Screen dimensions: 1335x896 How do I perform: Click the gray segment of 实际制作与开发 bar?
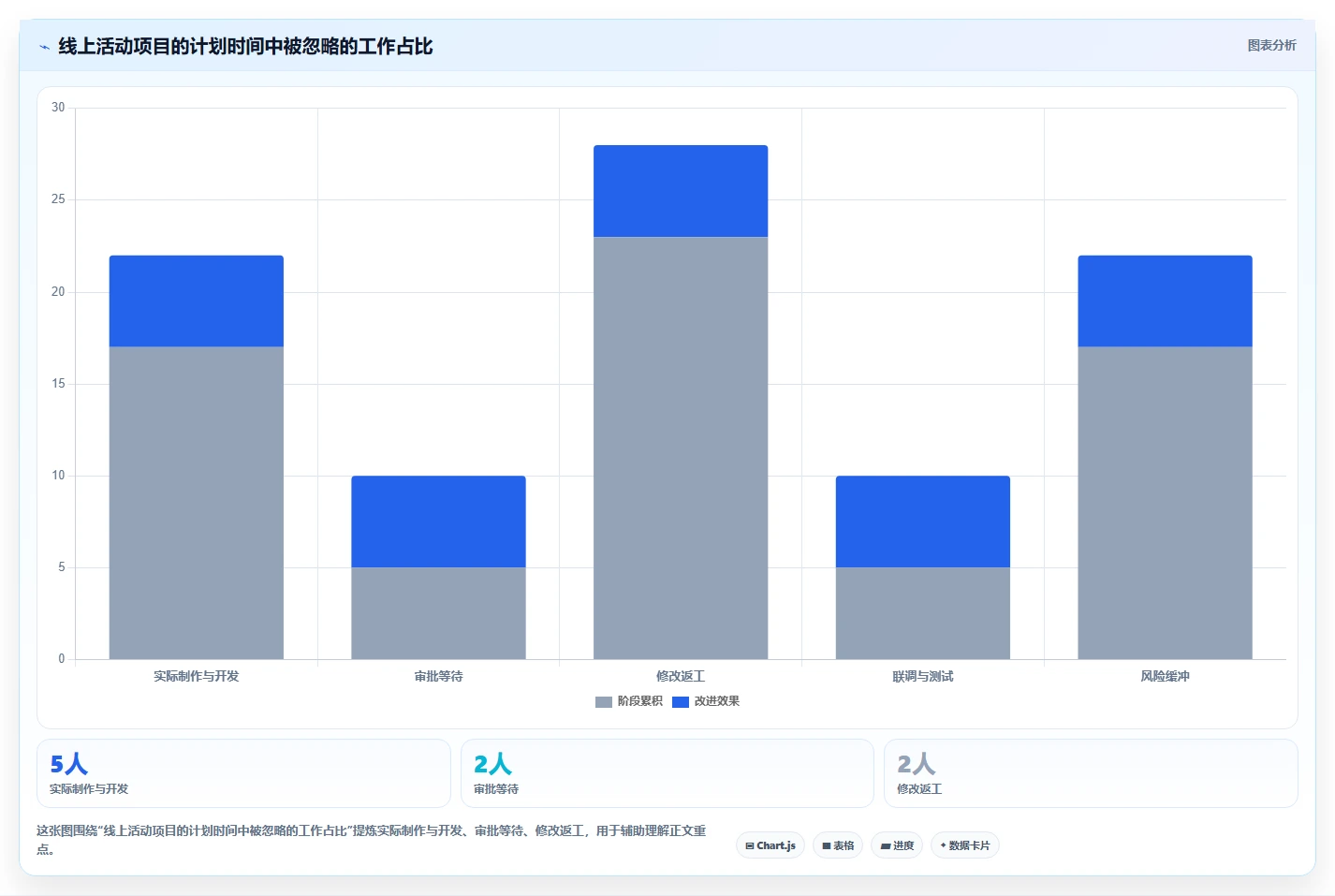pos(197,503)
